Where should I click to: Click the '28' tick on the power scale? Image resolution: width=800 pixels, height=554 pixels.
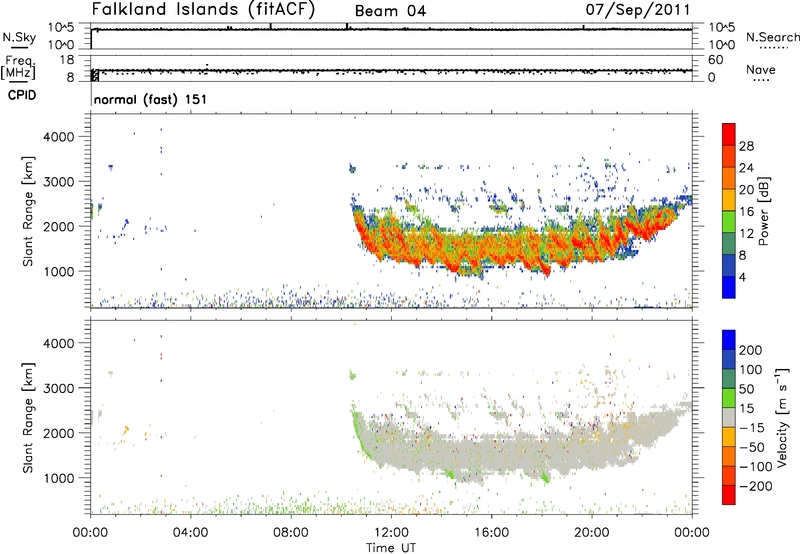click(x=746, y=146)
